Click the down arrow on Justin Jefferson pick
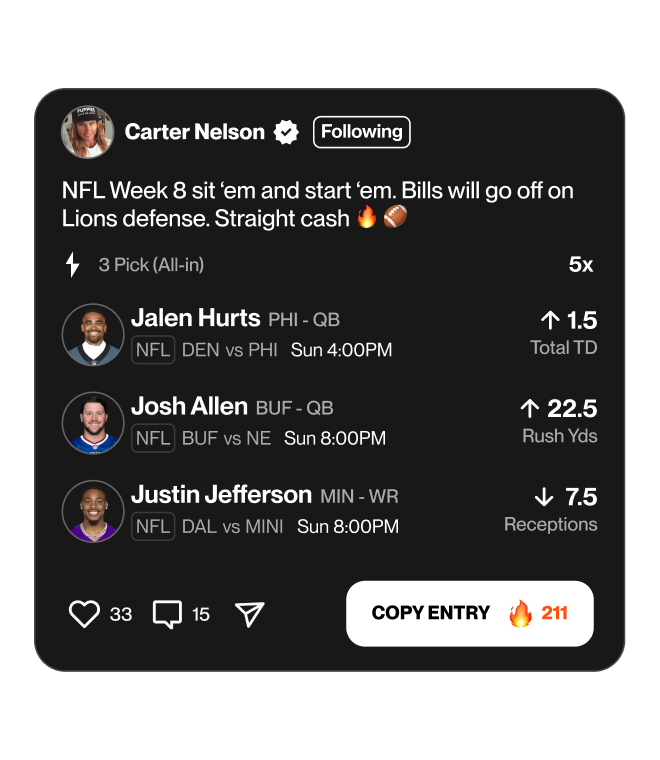The height and width of the screenshot is (760, 660). [544, 497]
